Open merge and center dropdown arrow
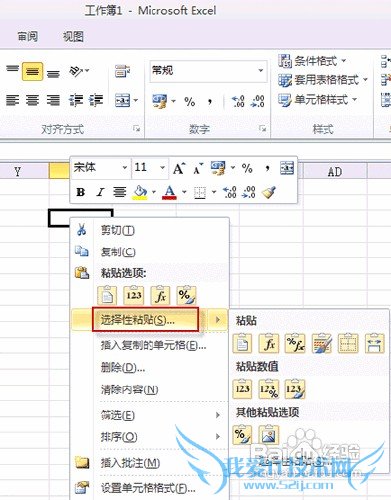This screenshot has width=391, height=500. click(136, 100)
